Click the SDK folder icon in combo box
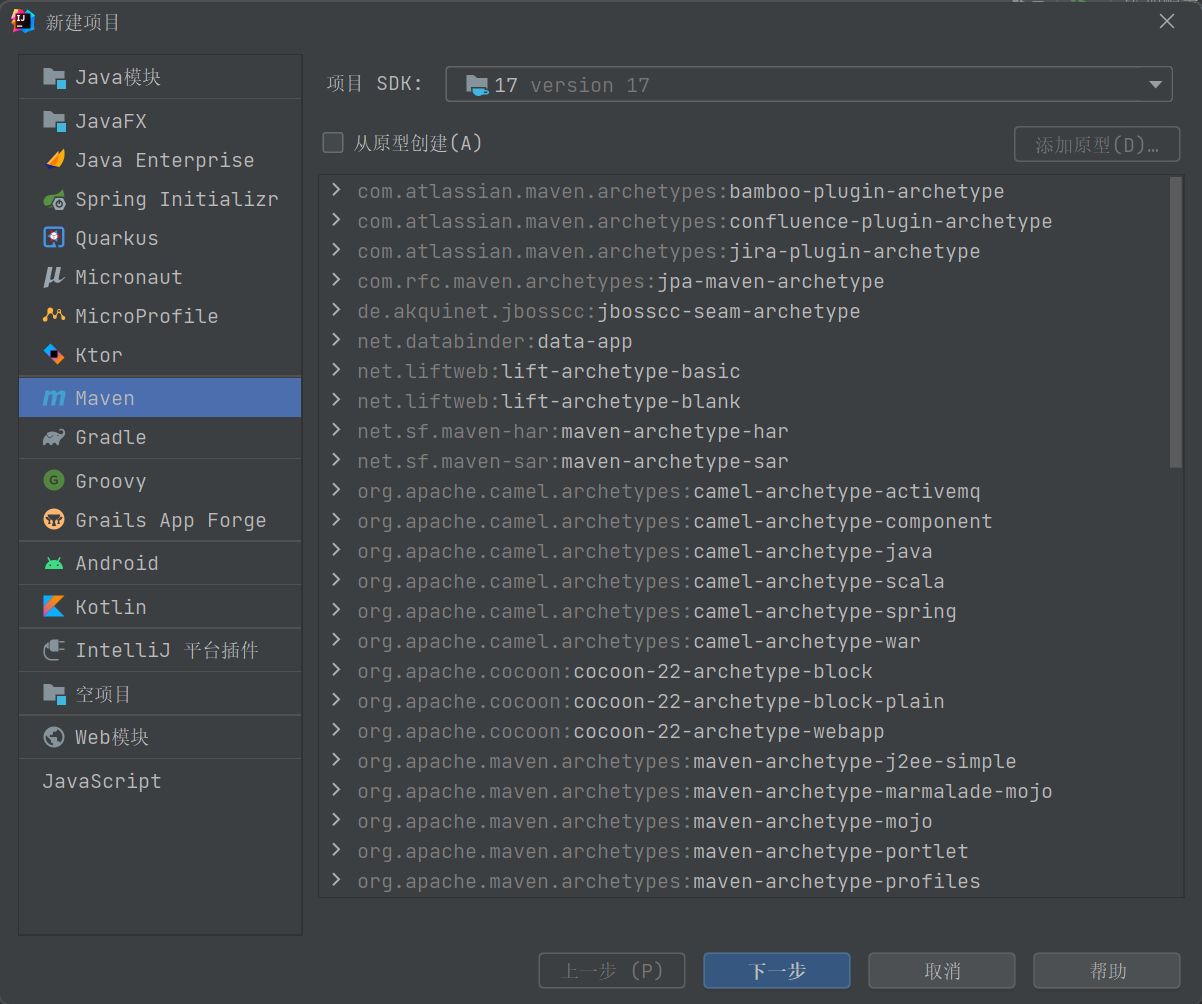This screenshot has height=1004, width=1202. tap(477, 85)
